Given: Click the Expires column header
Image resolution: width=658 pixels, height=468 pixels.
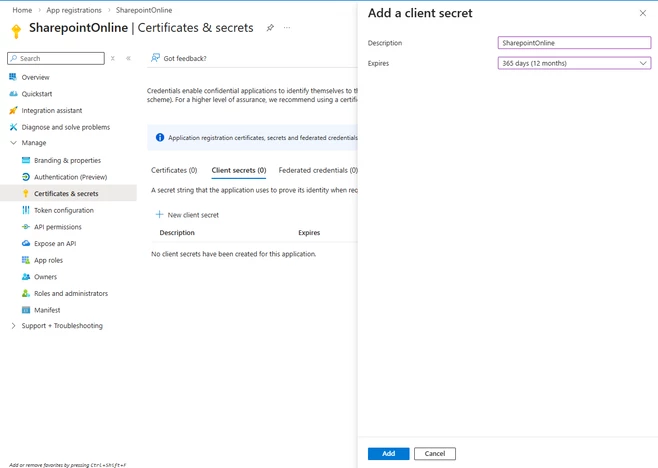Looking at the screenshot, I should tap(309, 233).
